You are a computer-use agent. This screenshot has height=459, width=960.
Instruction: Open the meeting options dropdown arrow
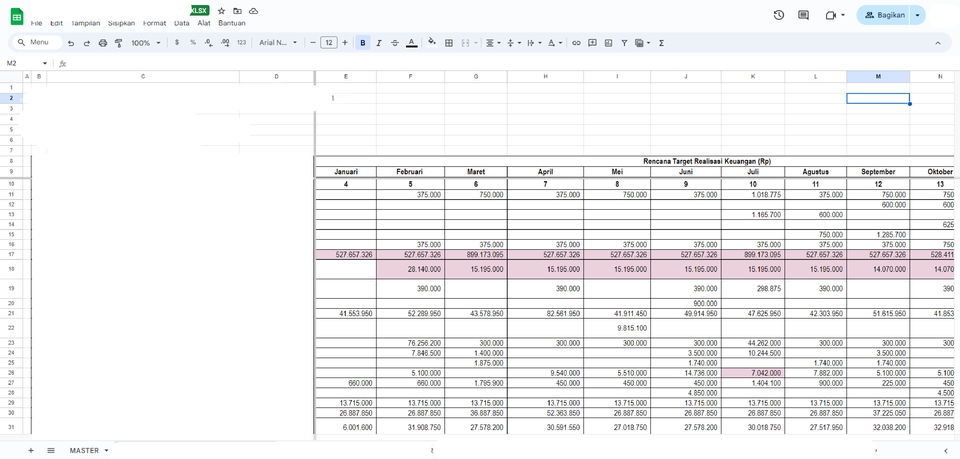[843, 15]
